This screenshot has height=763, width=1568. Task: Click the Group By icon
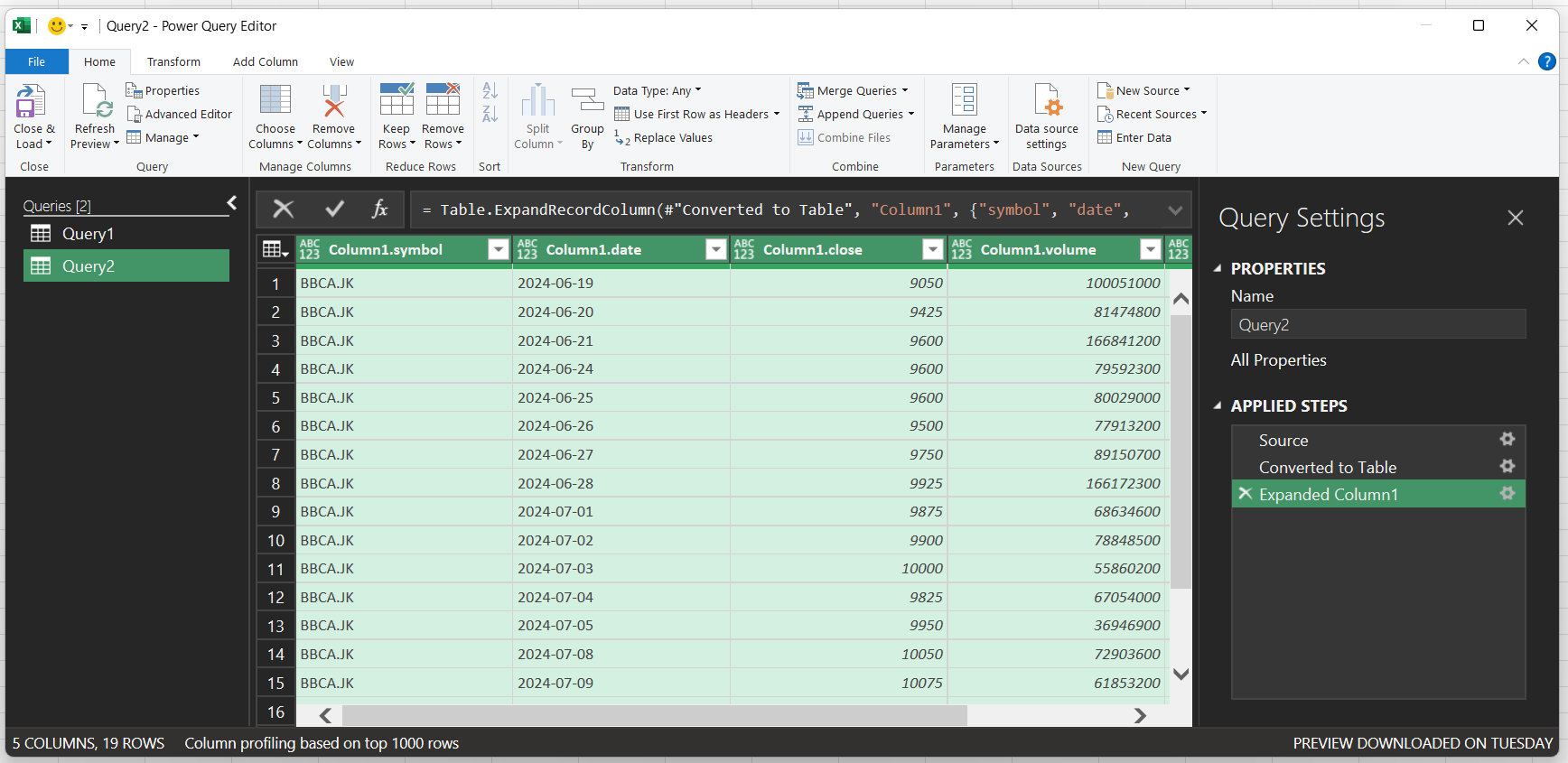(587, 101)
